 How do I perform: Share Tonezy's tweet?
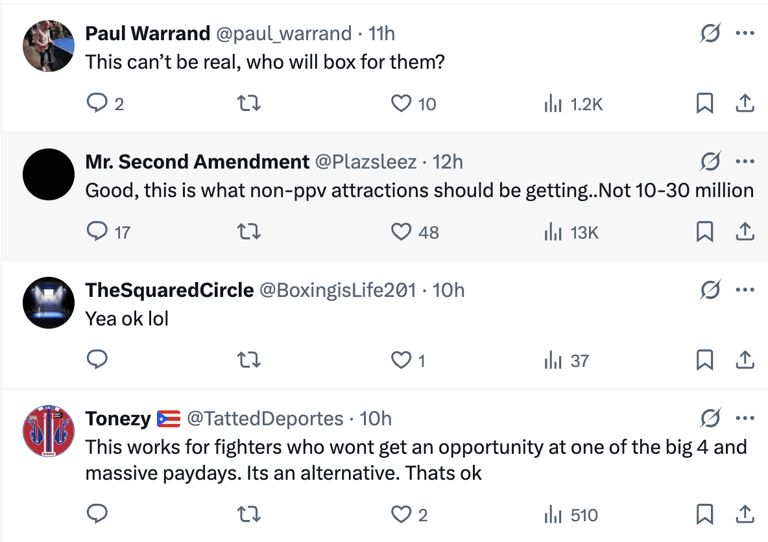(744, 515)
